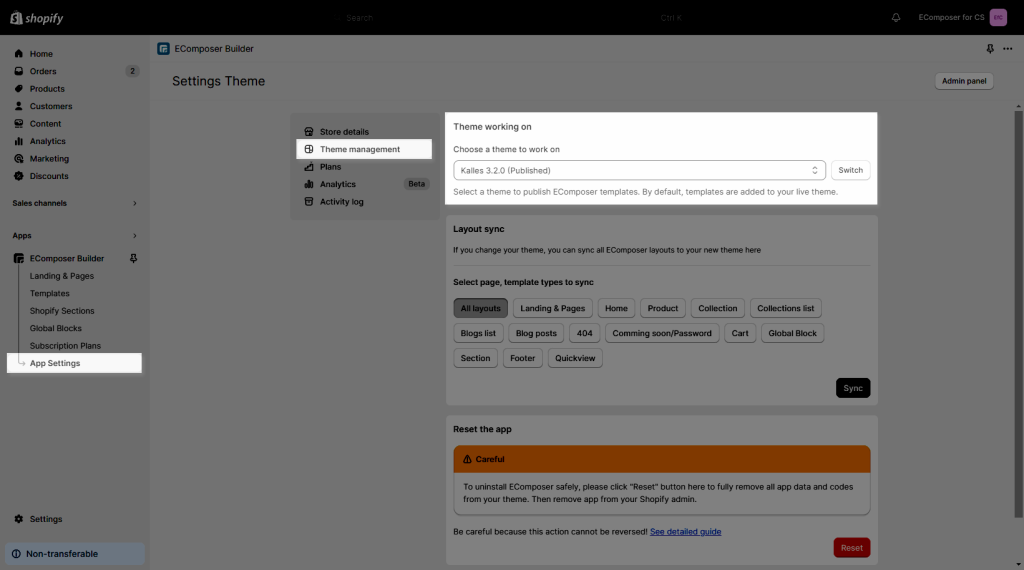1024x570 pixels.
Task: Unpin EComposer Builder with the sidebar pin icon
Action: 133,259
